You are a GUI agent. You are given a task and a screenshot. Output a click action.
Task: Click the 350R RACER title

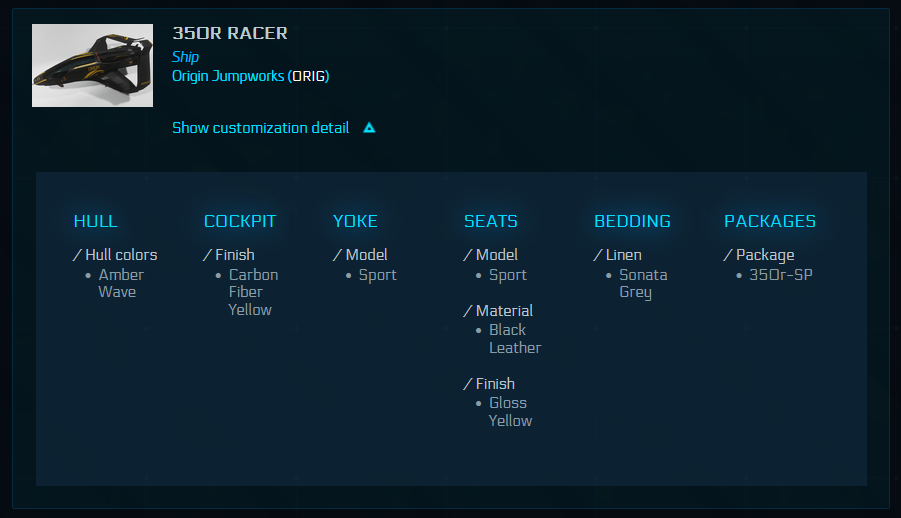point(230,33)
